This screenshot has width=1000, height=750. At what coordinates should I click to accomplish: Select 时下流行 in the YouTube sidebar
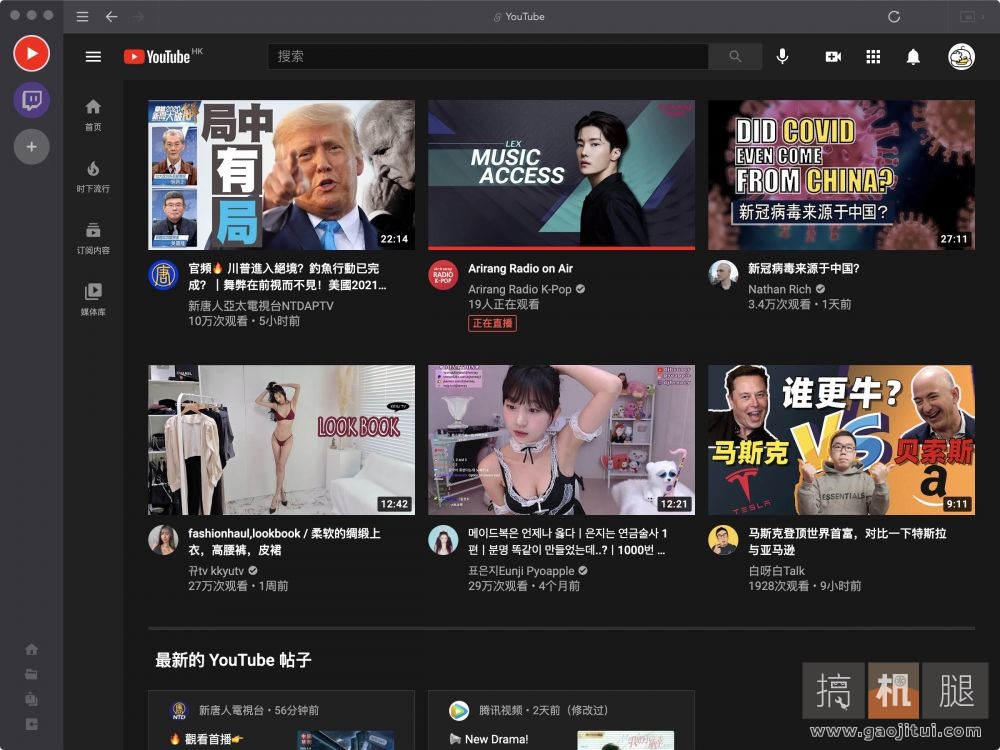[93, 177]
